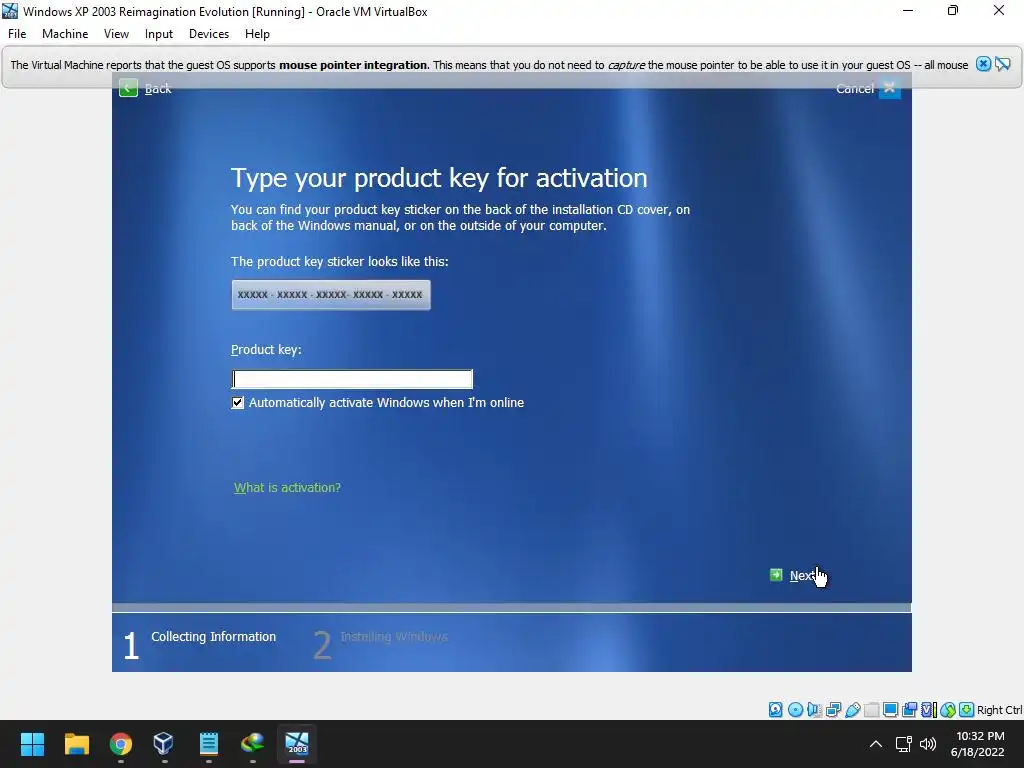
Task: Go Back in the setup wizard
Action: pos(158,88)
